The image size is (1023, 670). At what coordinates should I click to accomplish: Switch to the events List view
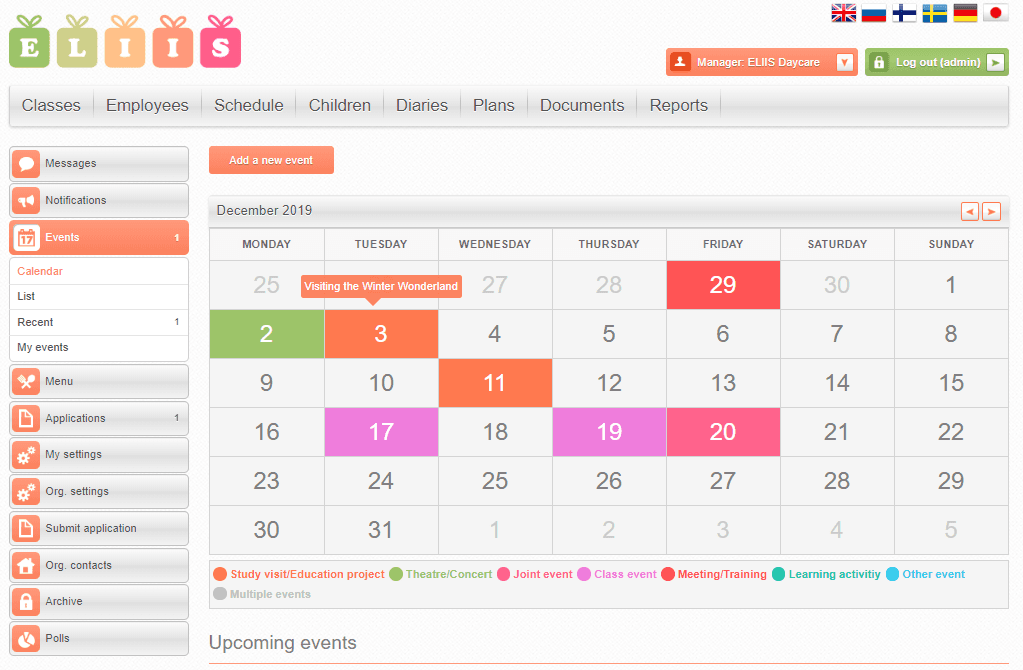click(x=26, y=297)
